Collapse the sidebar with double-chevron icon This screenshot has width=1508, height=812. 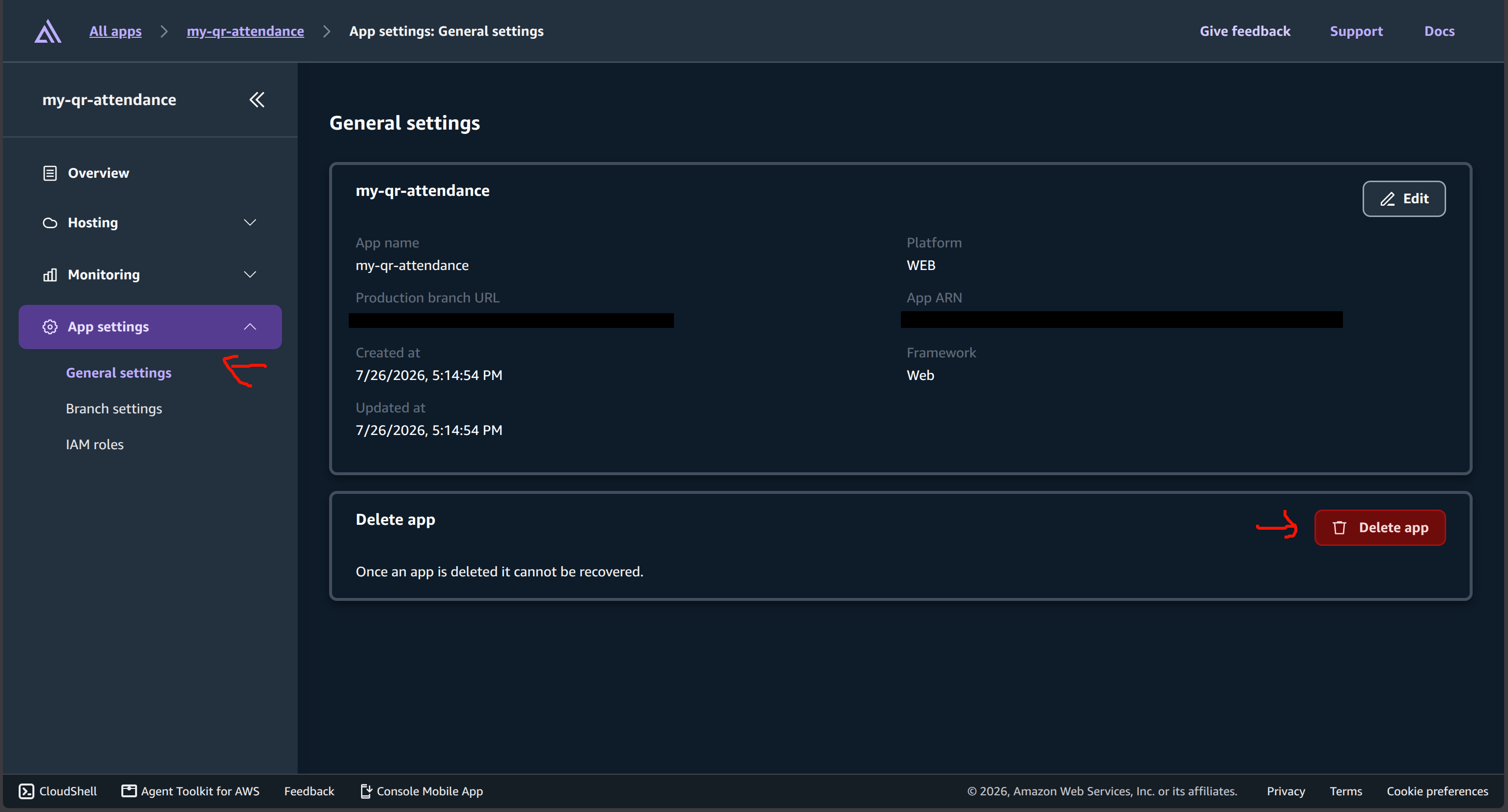257,100
